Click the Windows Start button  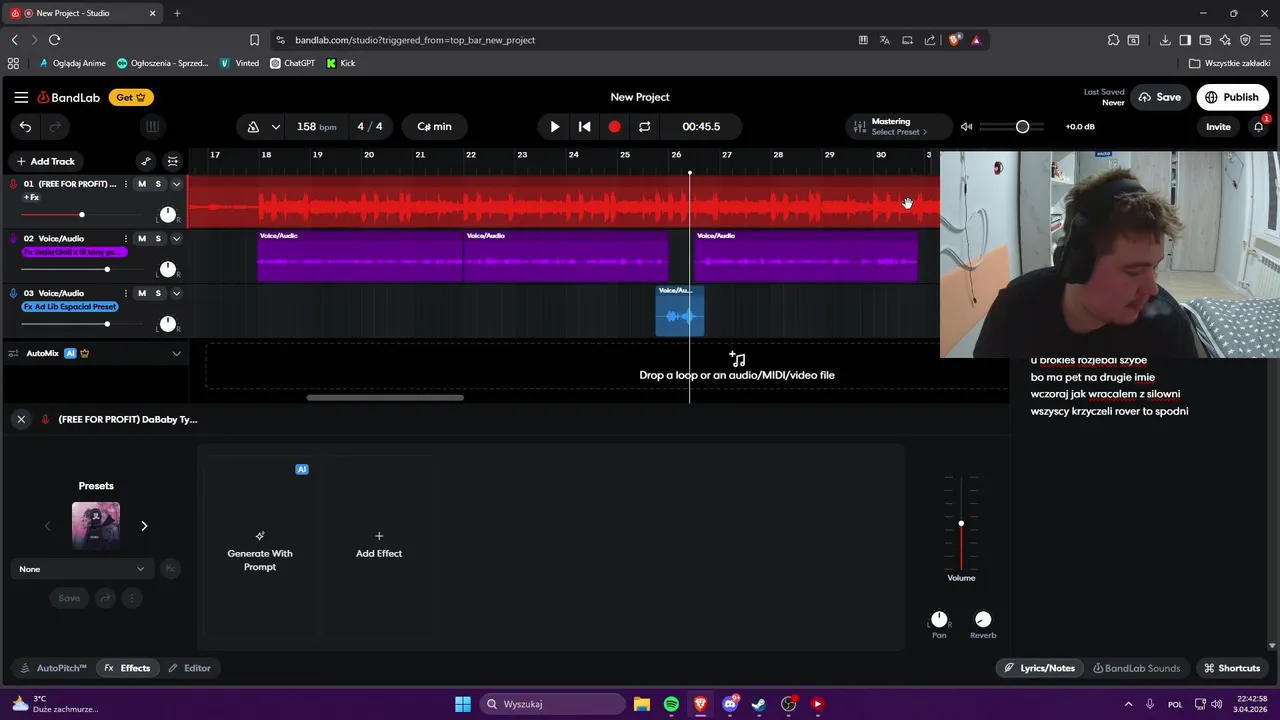click(x=463, y=704)
